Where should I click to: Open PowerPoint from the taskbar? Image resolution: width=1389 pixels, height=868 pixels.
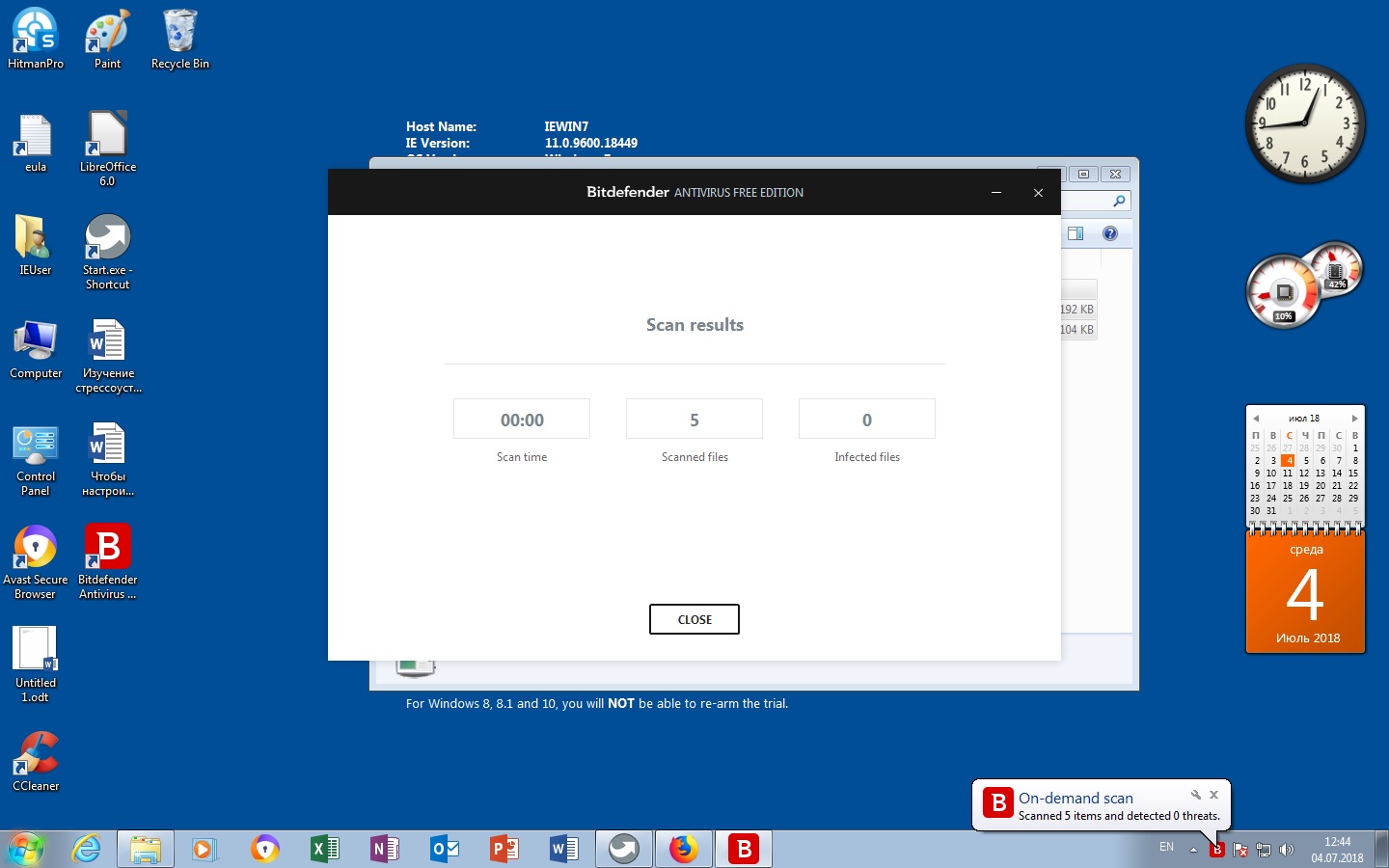tap(504, 849)
